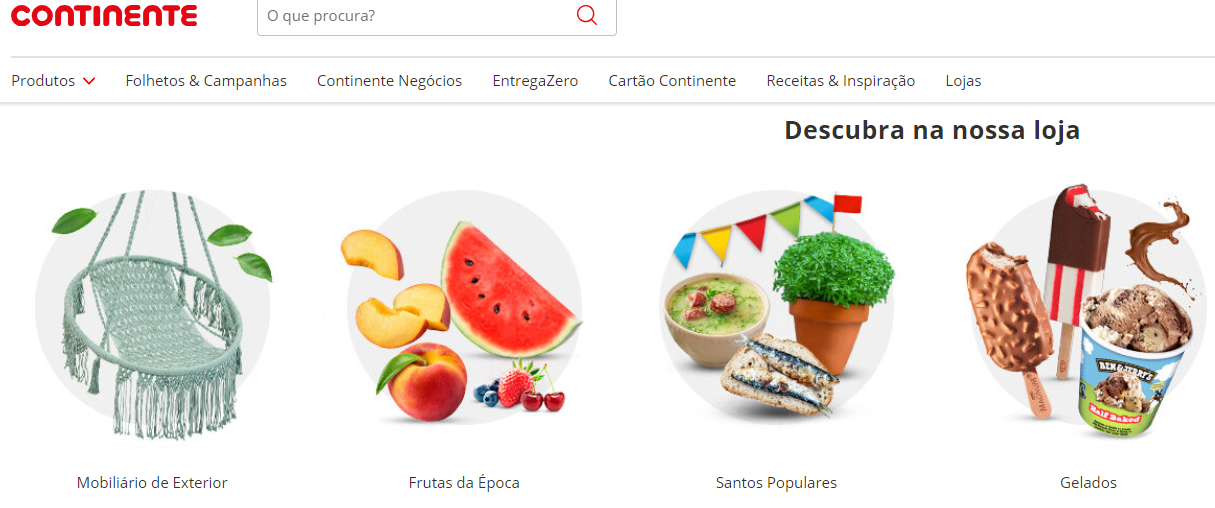Expand the Produtos dropdown chevron
Screen dimensions: 1215x508
[x=89, y=81]
